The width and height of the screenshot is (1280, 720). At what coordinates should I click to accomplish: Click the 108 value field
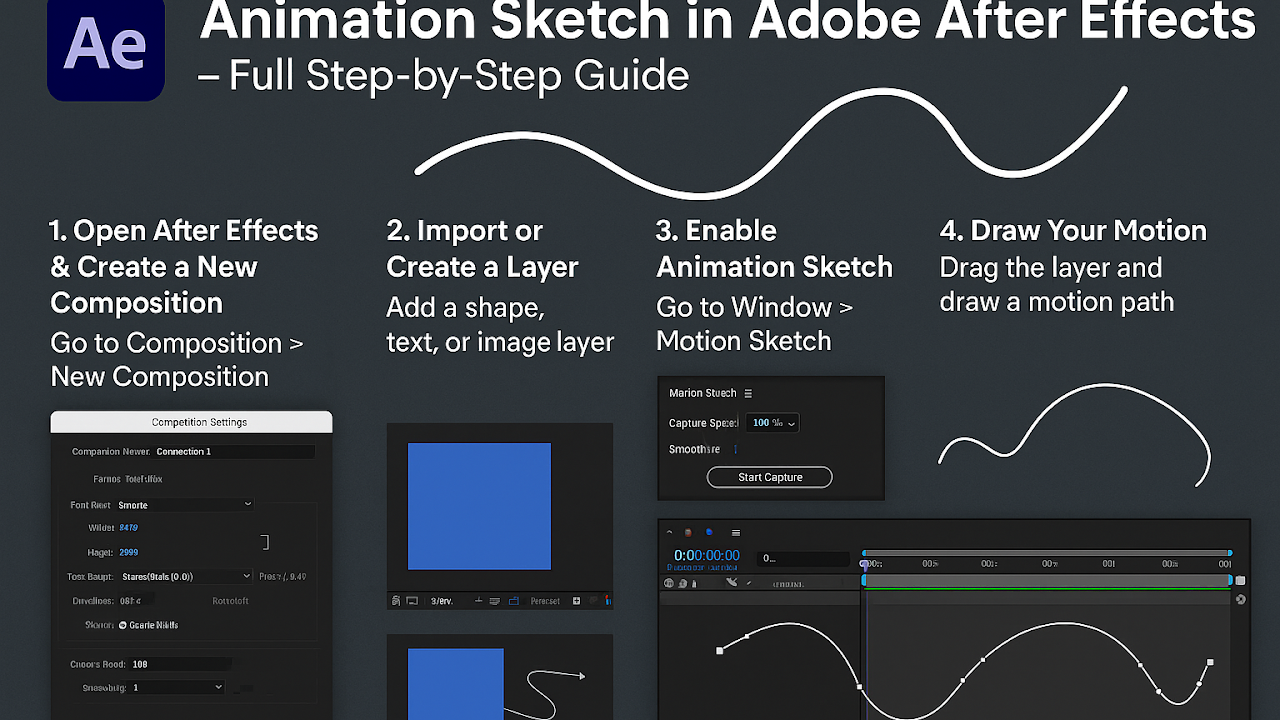pos(180,664)
